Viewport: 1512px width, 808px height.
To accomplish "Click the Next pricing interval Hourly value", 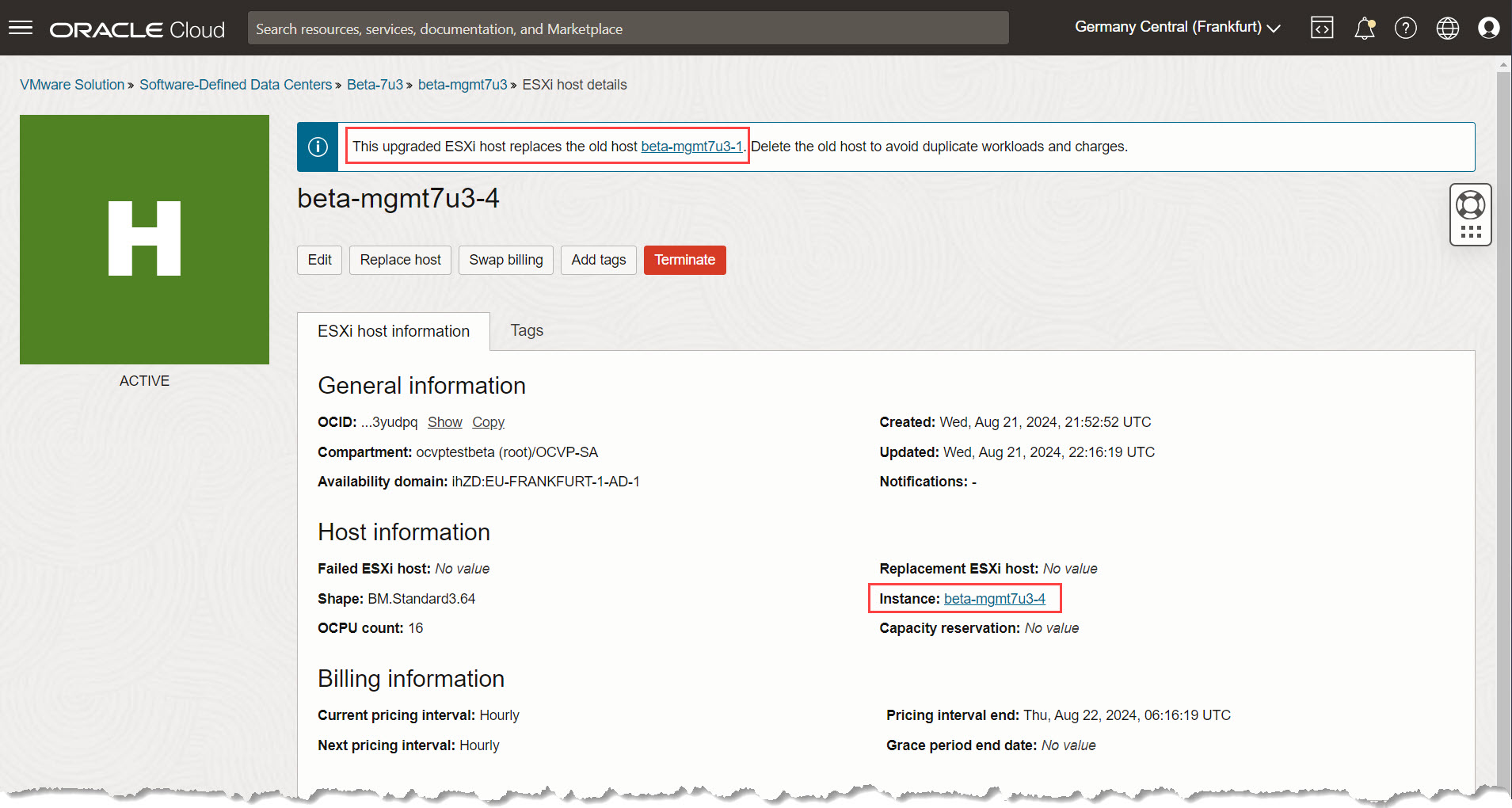I will (x=479, y=745).
